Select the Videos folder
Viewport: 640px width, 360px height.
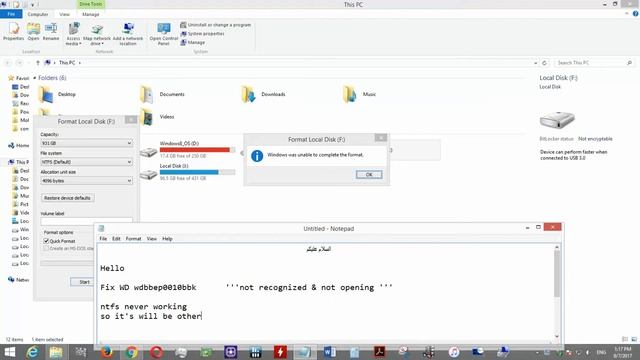coord(158,117)
